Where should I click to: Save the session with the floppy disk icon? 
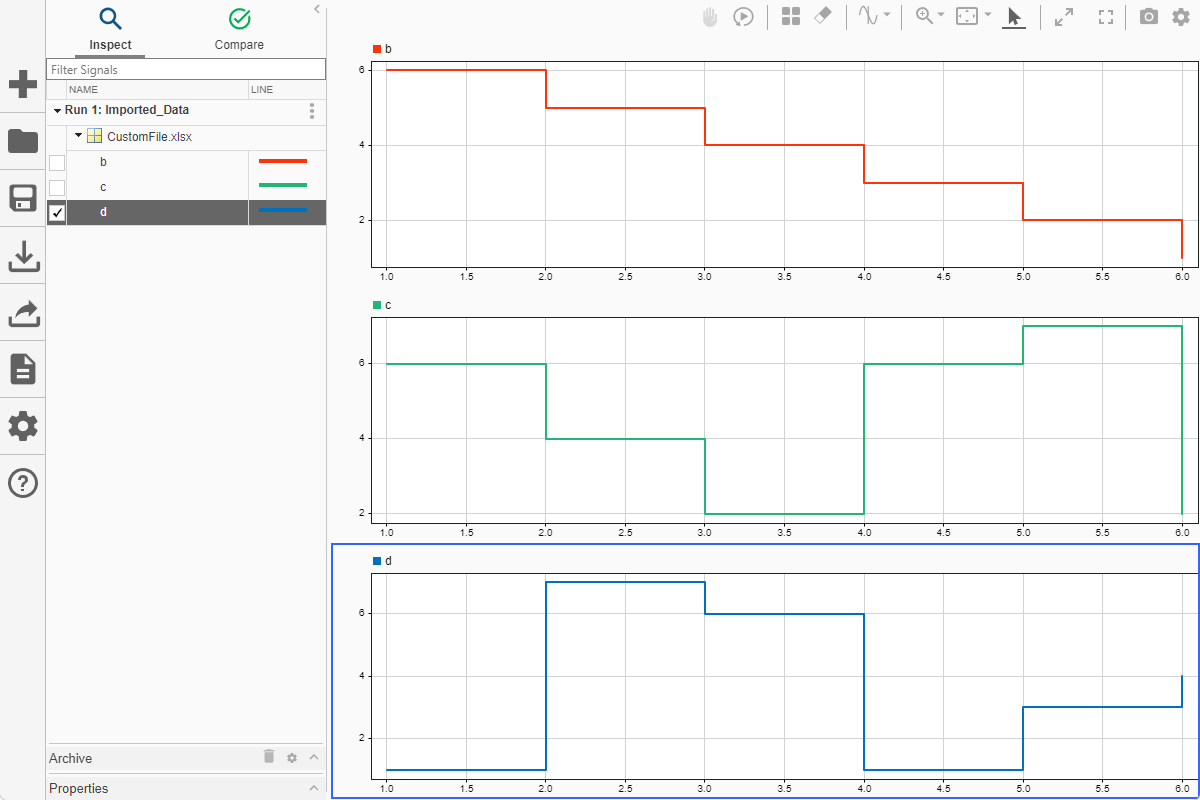pos(23,198)
